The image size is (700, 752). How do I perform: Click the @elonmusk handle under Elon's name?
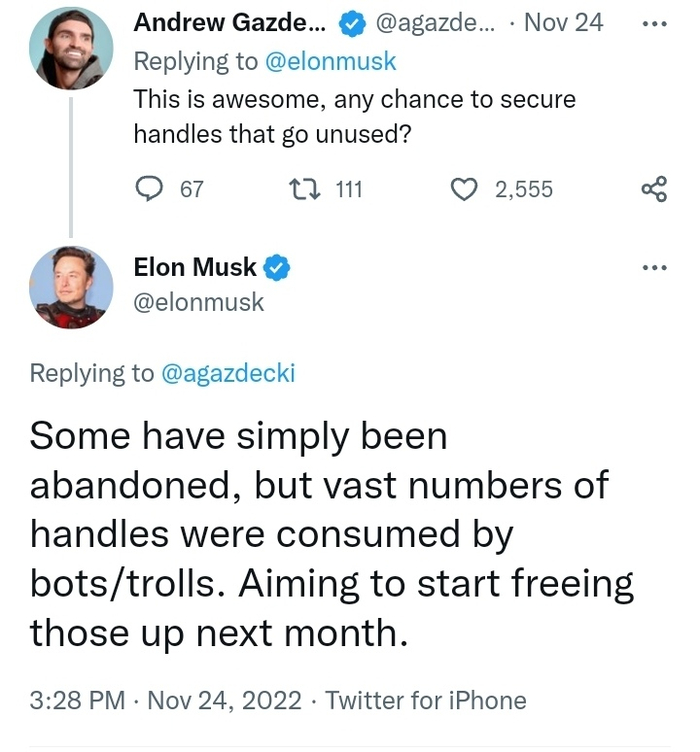[199, 301]
